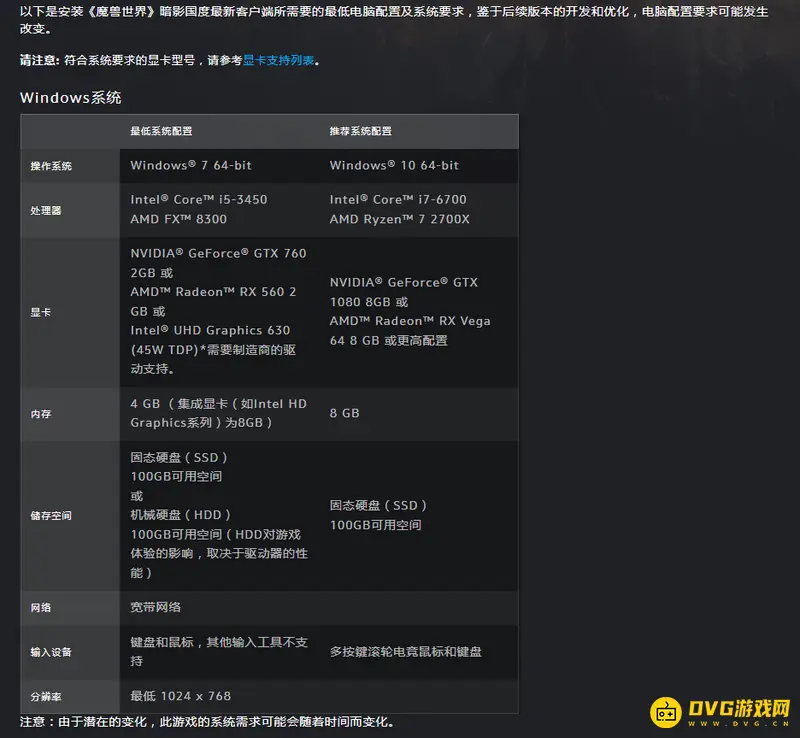Image resolution: width=800 pixels, height=738 pixels.
Task: Click the 储存空间 row label
Action: [51, 515]
